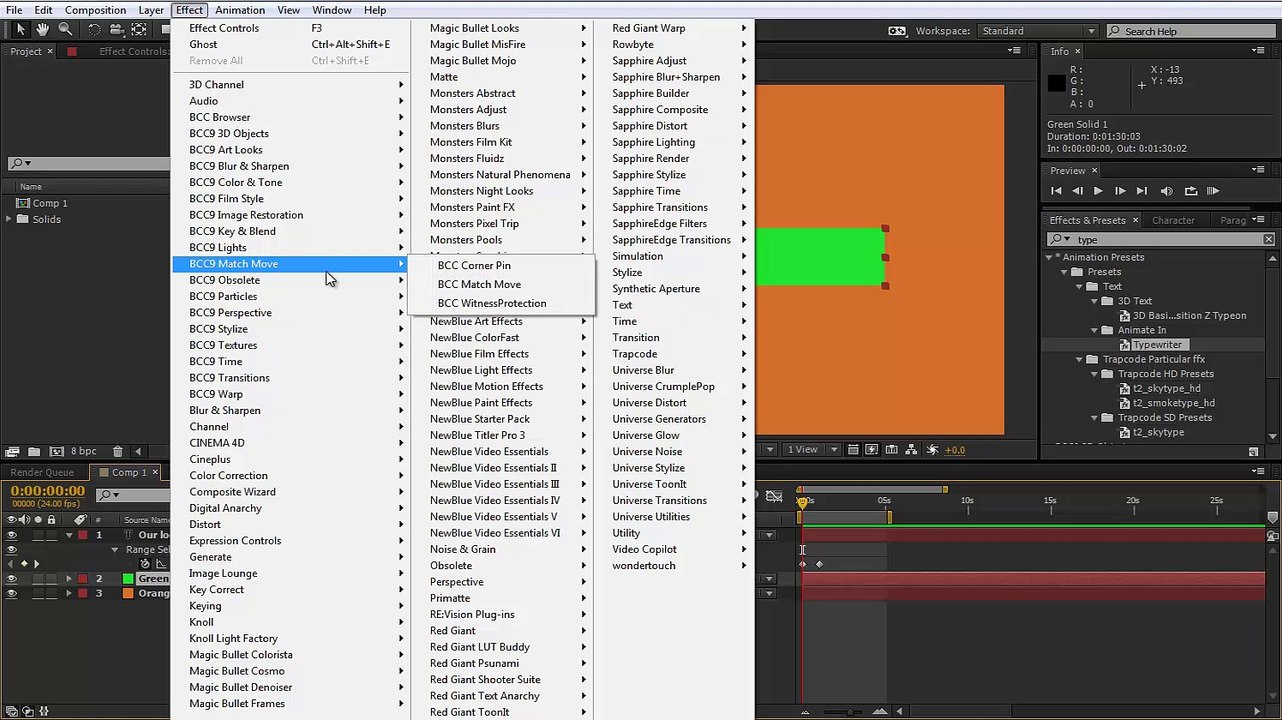Expand layer 3 properties twirl arrow
The image size is (1282, 720).
tap(69, 593)
